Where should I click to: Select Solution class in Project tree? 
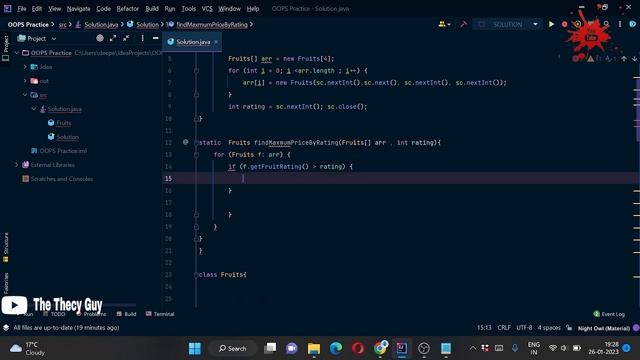click(67, 137)
